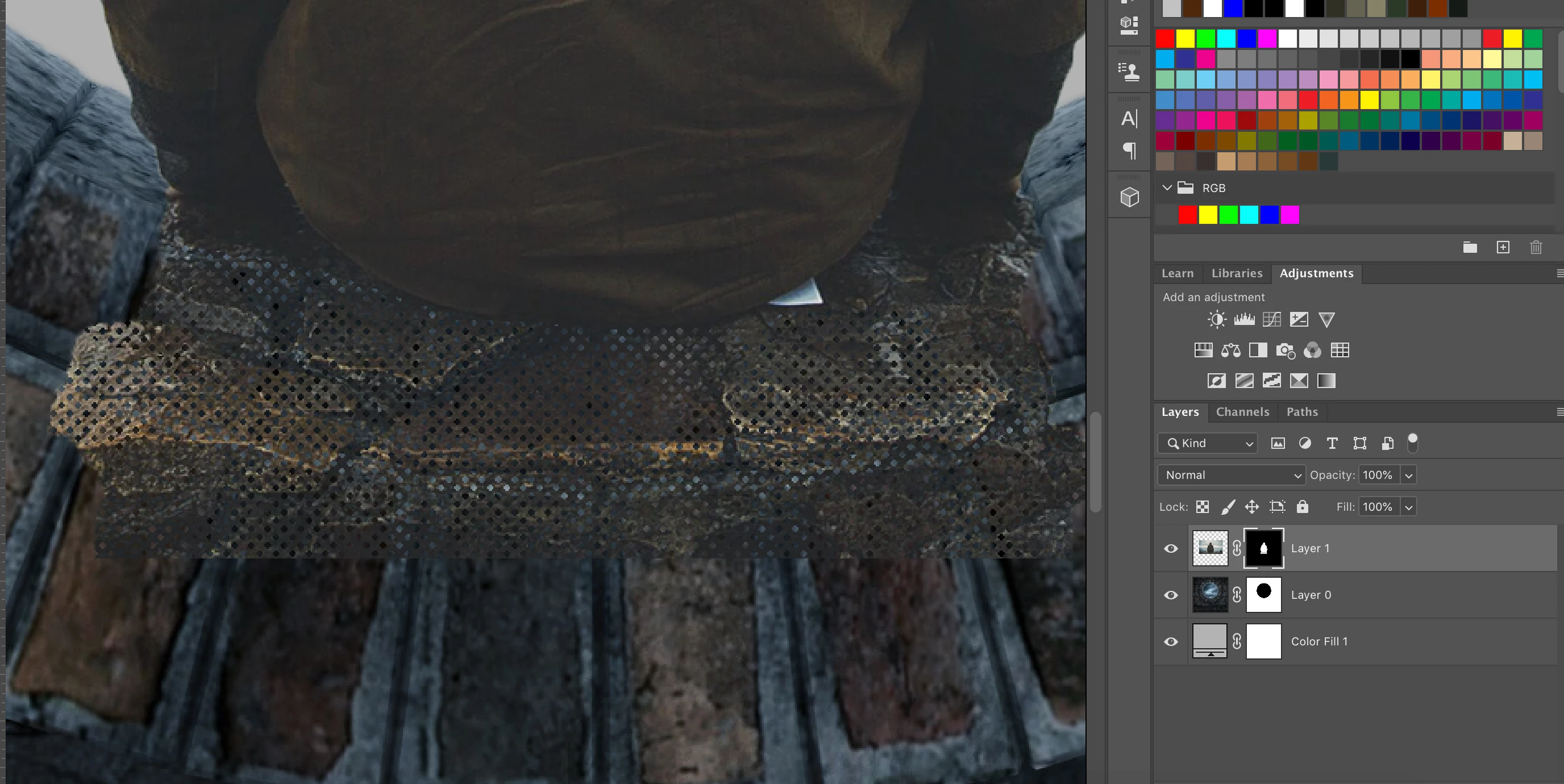Open the Normal blend mode dropdown
1564x784 pixels.
(1230, 475)
